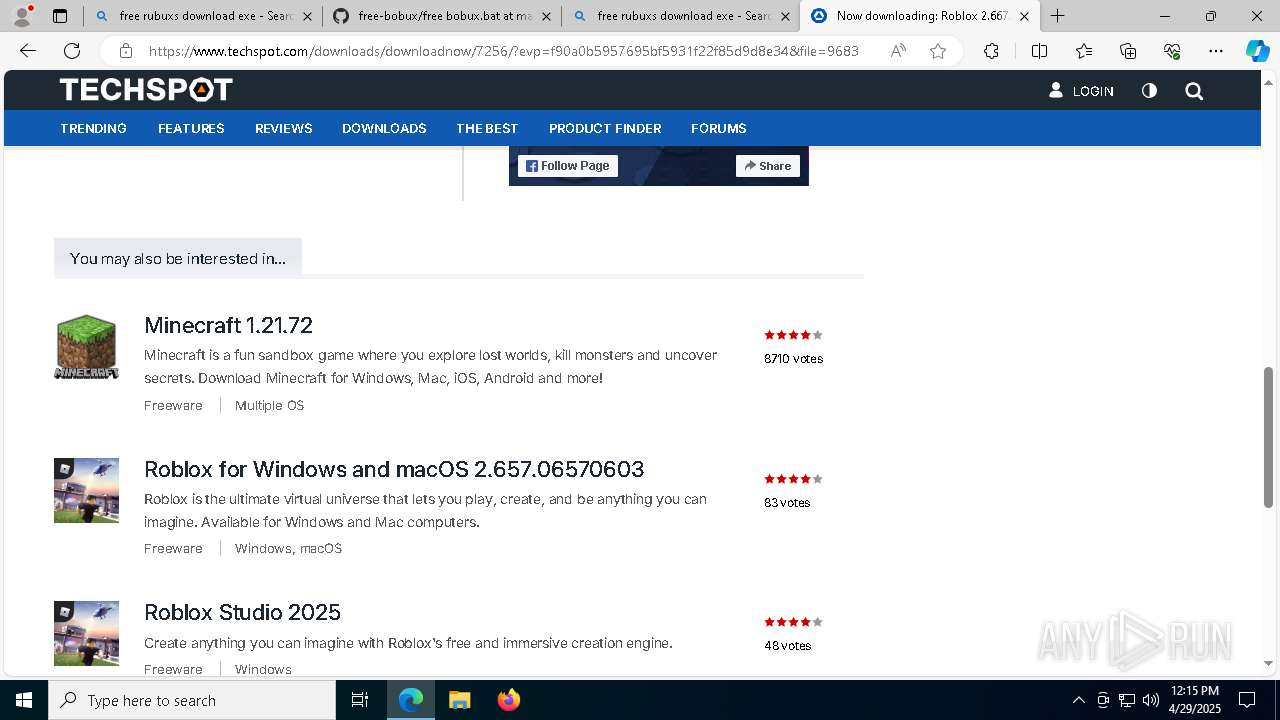Select the 'Multiple OS' label
Viewport: 1280px width, 720px height.
point(269,405)
